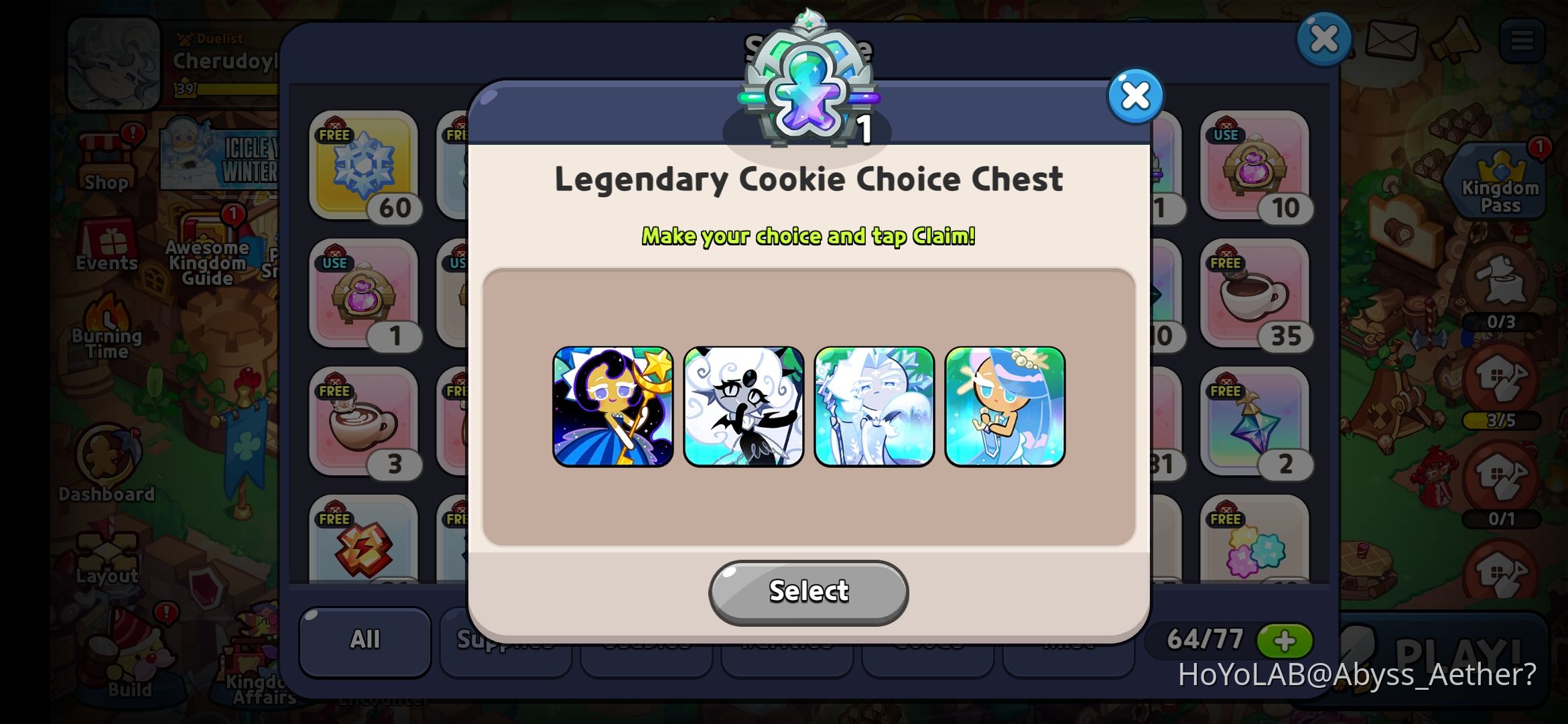
Task: Select the blue crystal item with count 2
Action: click(x=1255, y=422)
